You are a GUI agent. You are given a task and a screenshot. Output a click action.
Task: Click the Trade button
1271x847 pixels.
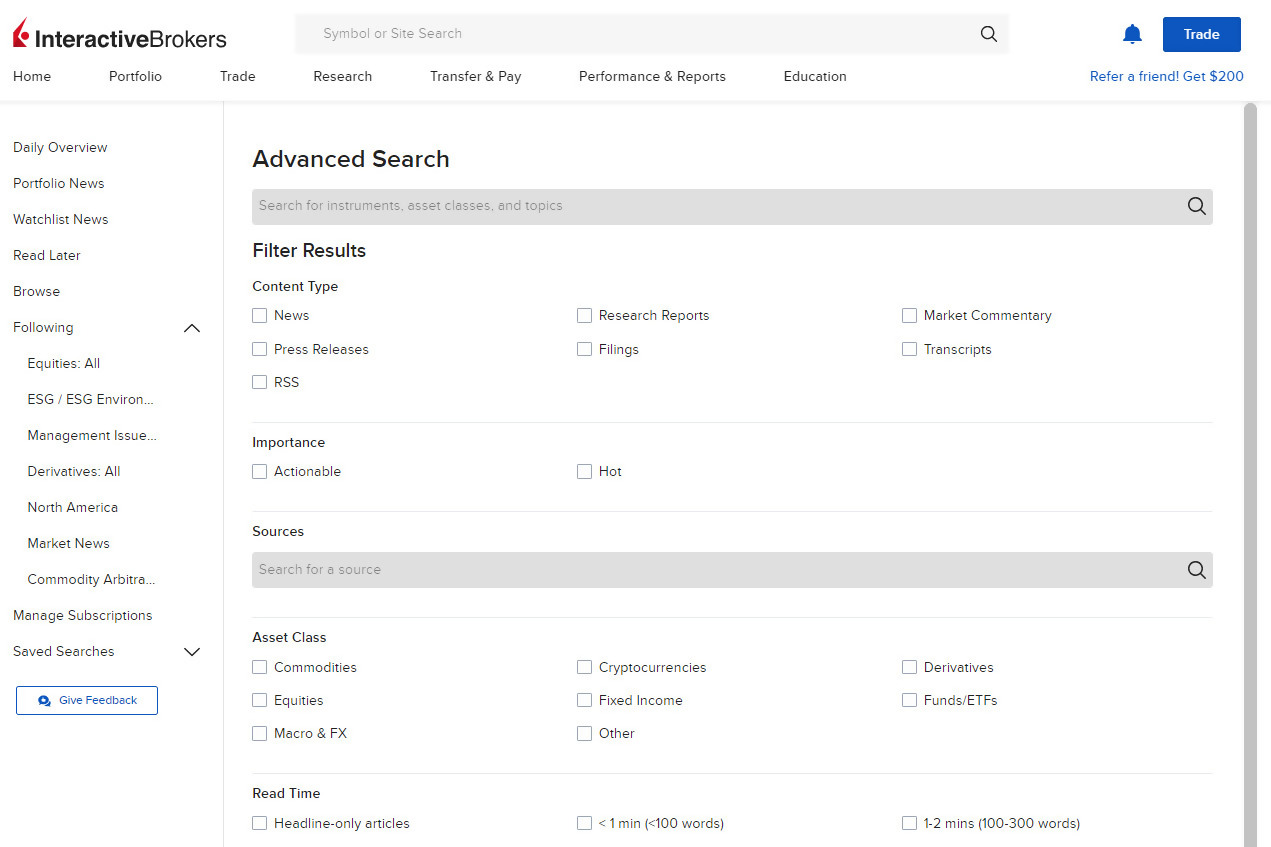point(1201,33)
